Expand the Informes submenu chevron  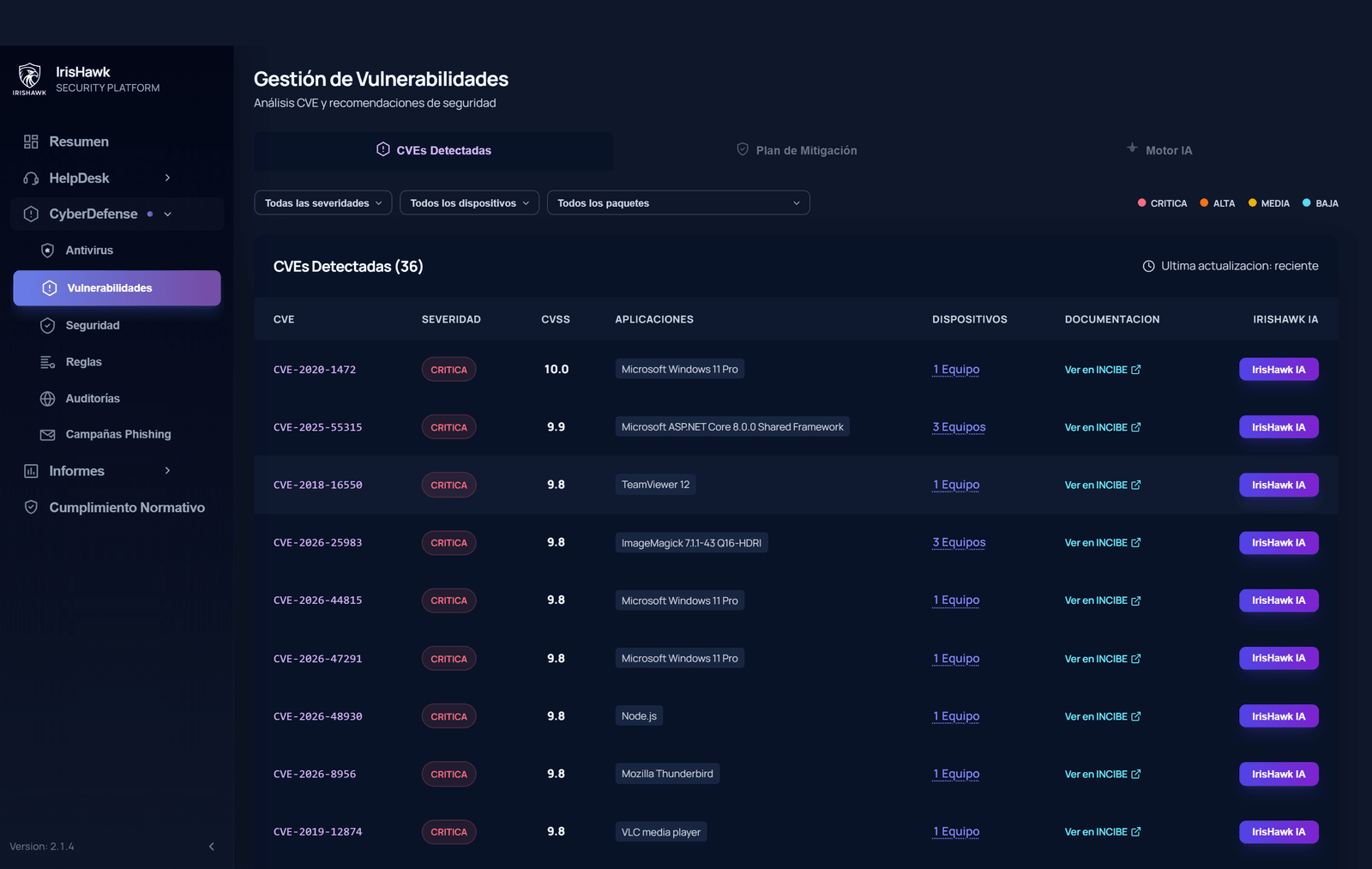pyautogui.click(x=167, y=471)
